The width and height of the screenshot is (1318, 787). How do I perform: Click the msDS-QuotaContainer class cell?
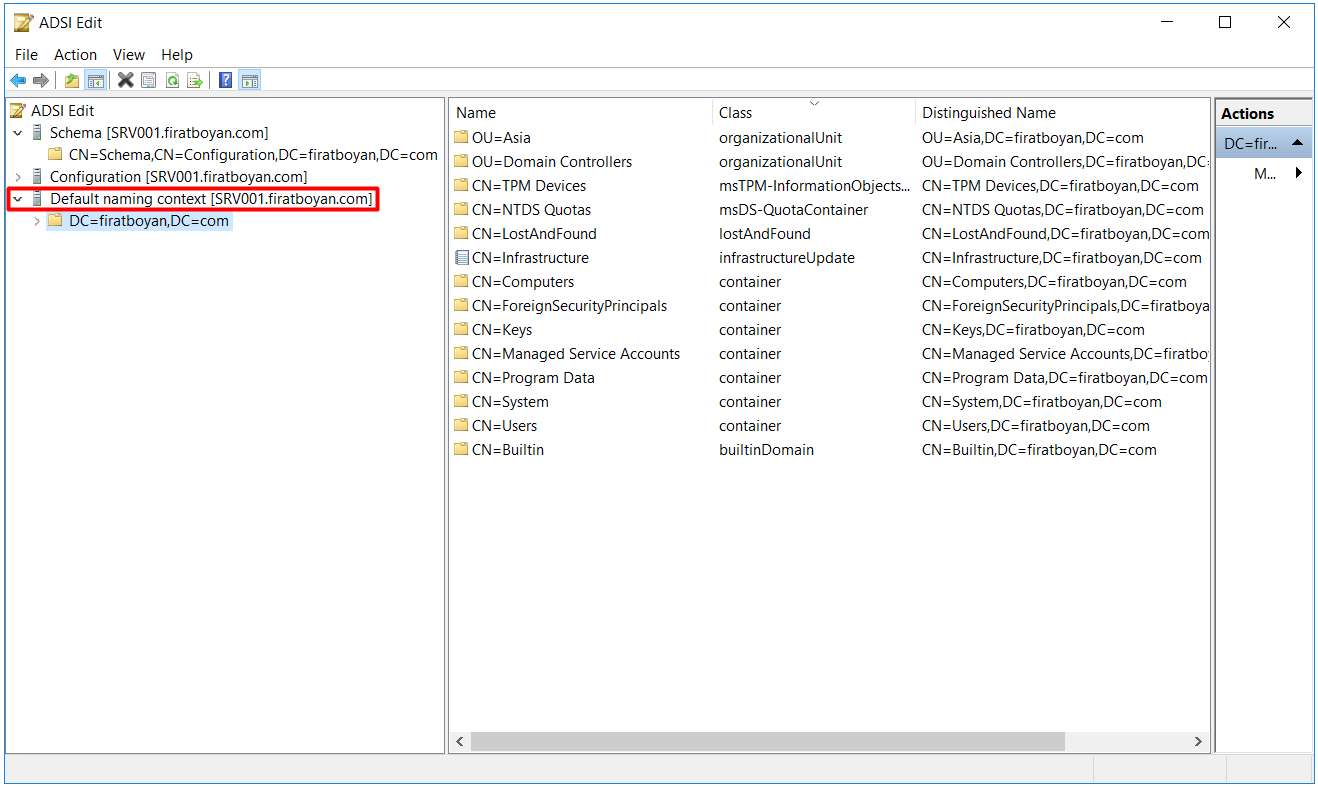794,210
